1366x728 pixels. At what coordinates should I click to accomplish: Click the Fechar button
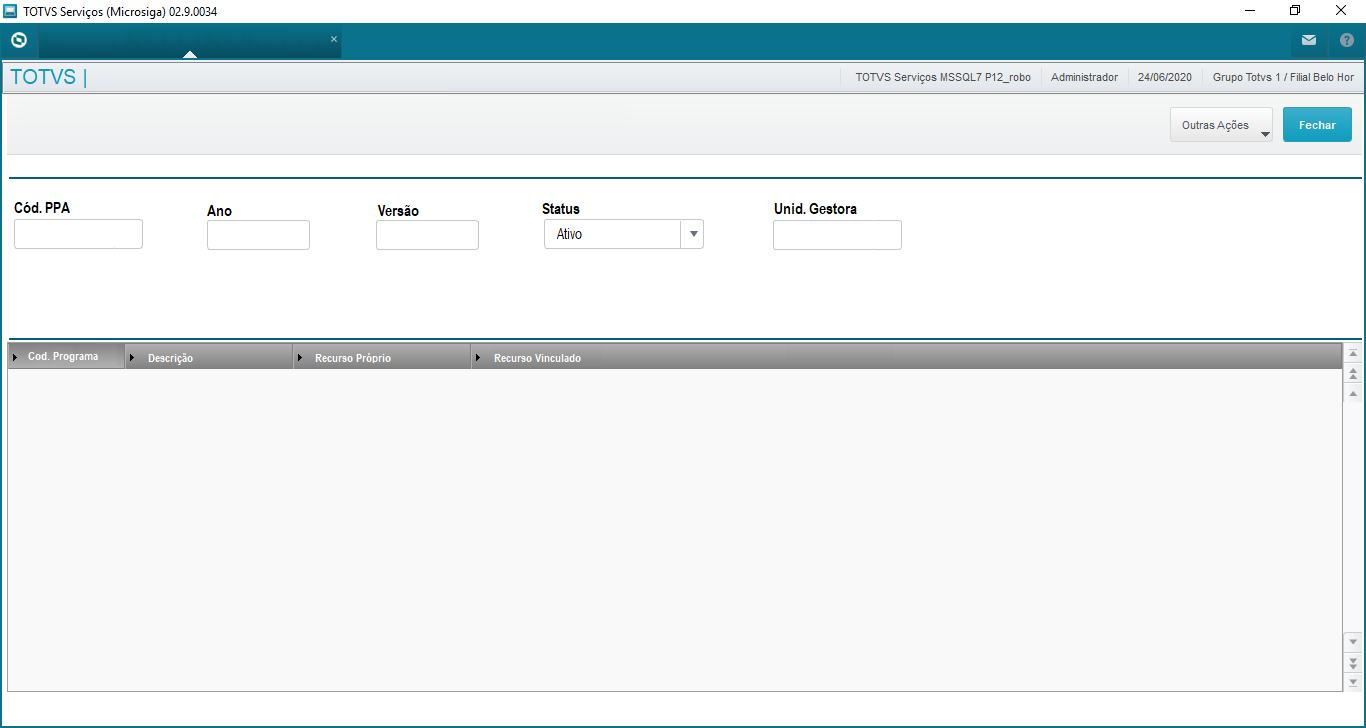click(1317, 125)
